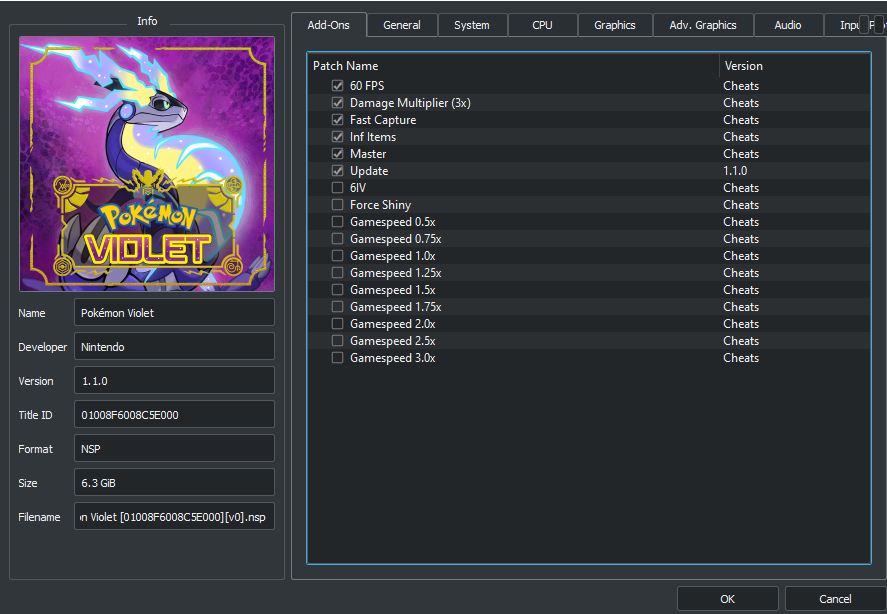Tick the Gamespeed 1.75x checkbox

337,306
